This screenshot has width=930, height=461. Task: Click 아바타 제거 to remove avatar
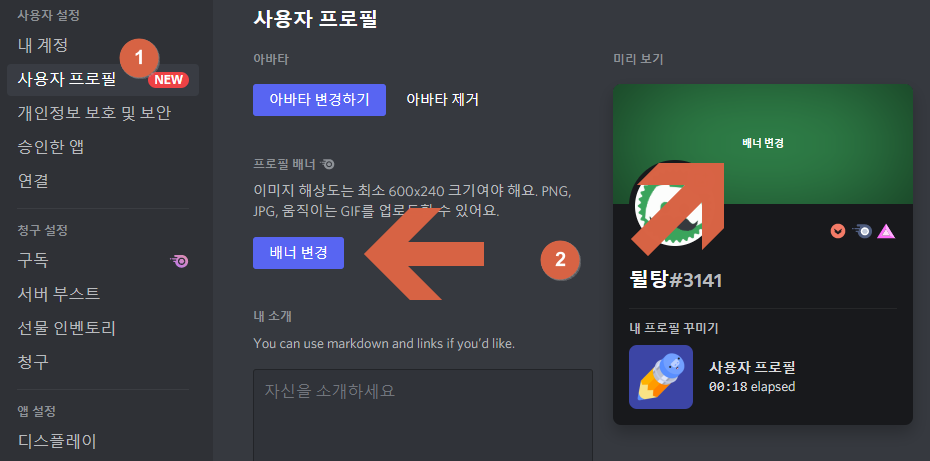click(x=442, y=100)
